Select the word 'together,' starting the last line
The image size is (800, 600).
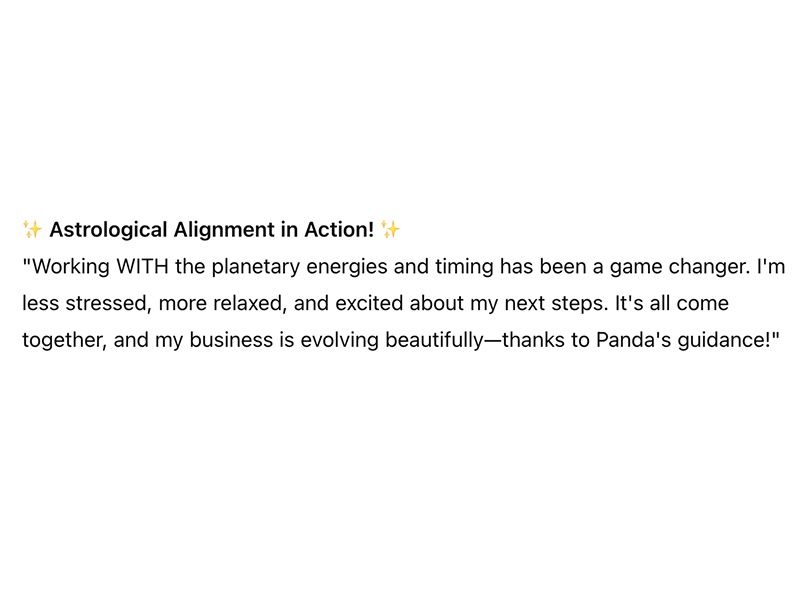pyautogui.click(x=65, y=341)
